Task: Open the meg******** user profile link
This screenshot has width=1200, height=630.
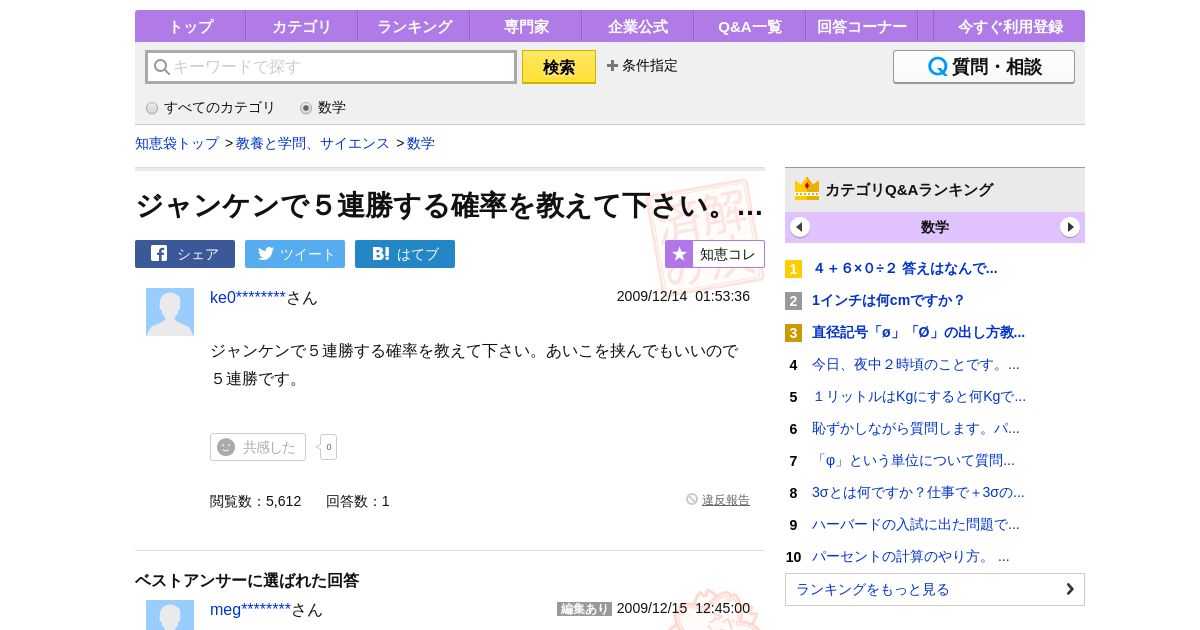Action: tap(250, 609)
